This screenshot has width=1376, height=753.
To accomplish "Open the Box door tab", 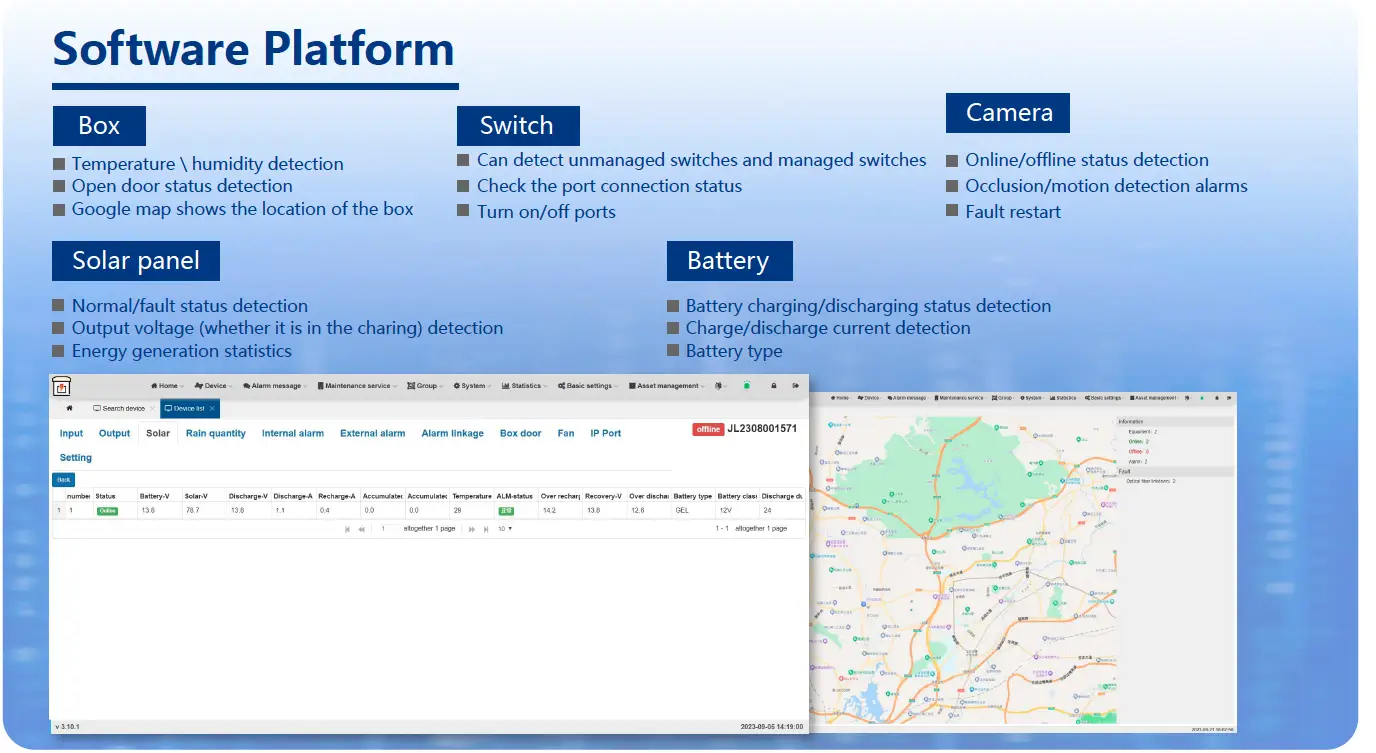I will tap(520, 434).
